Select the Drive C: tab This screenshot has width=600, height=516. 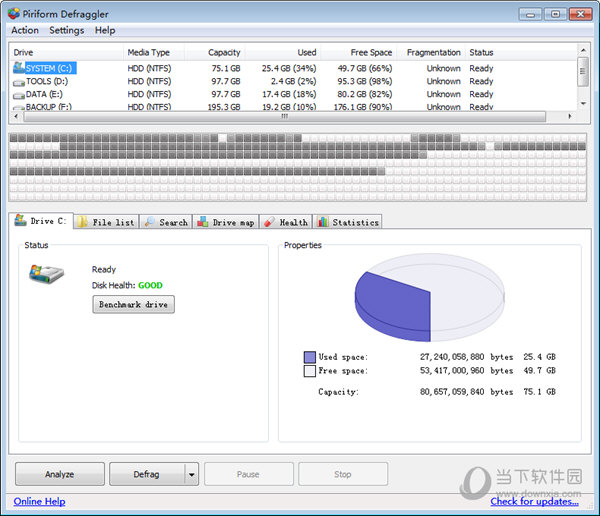(41, 221)
